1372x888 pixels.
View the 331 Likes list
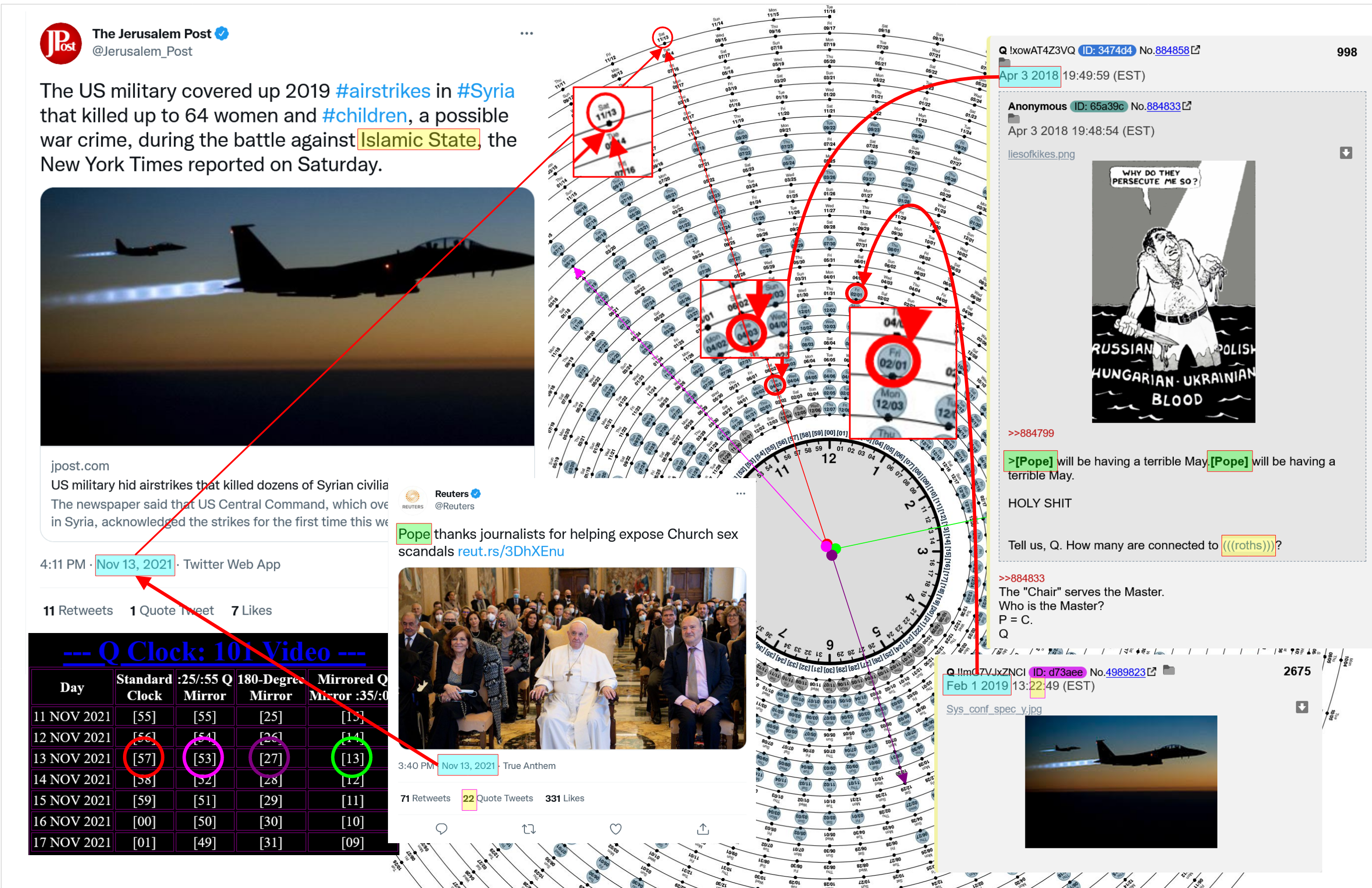[x=565, y=798]
